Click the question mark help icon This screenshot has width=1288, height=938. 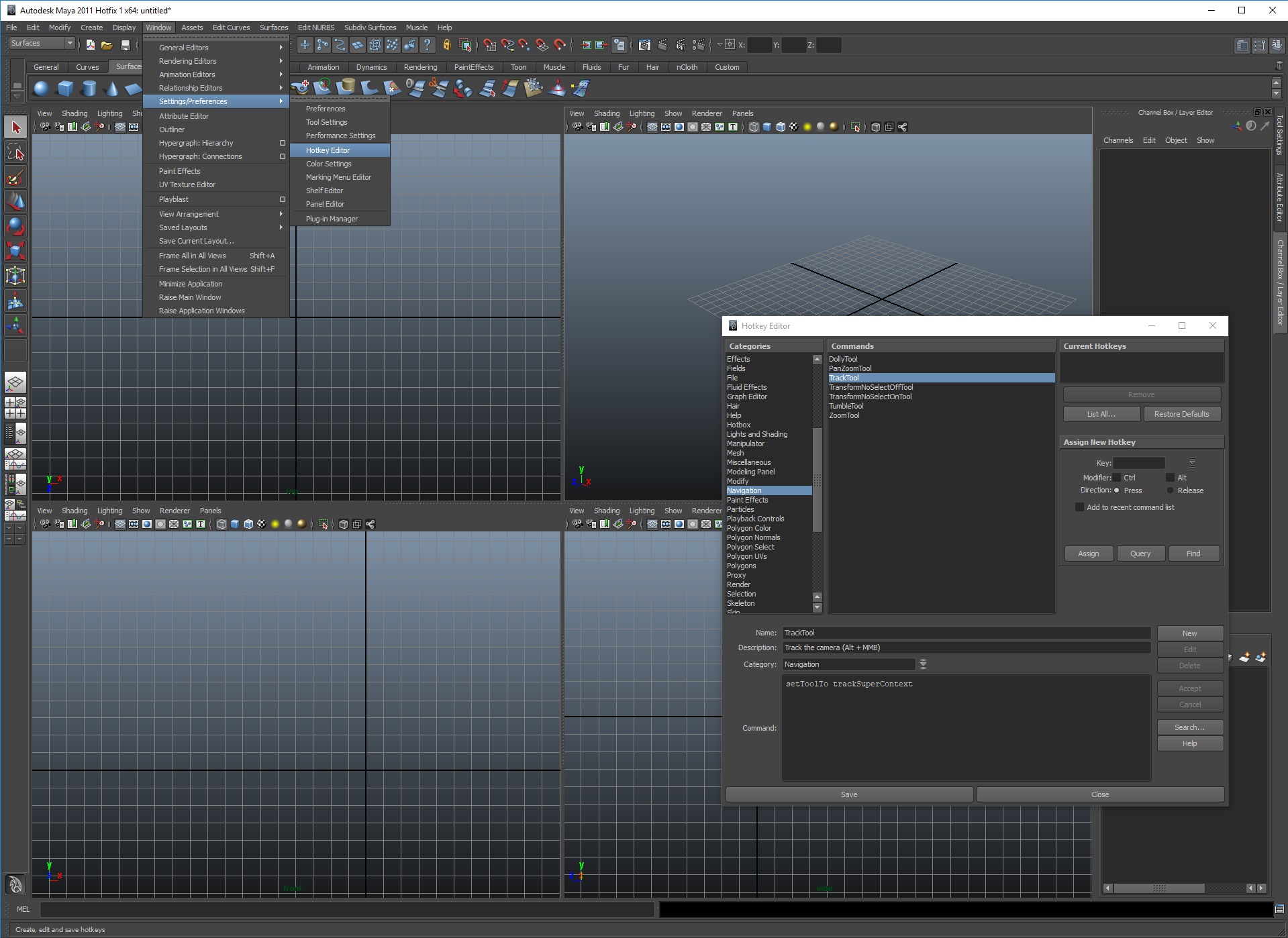click(427, 45)
